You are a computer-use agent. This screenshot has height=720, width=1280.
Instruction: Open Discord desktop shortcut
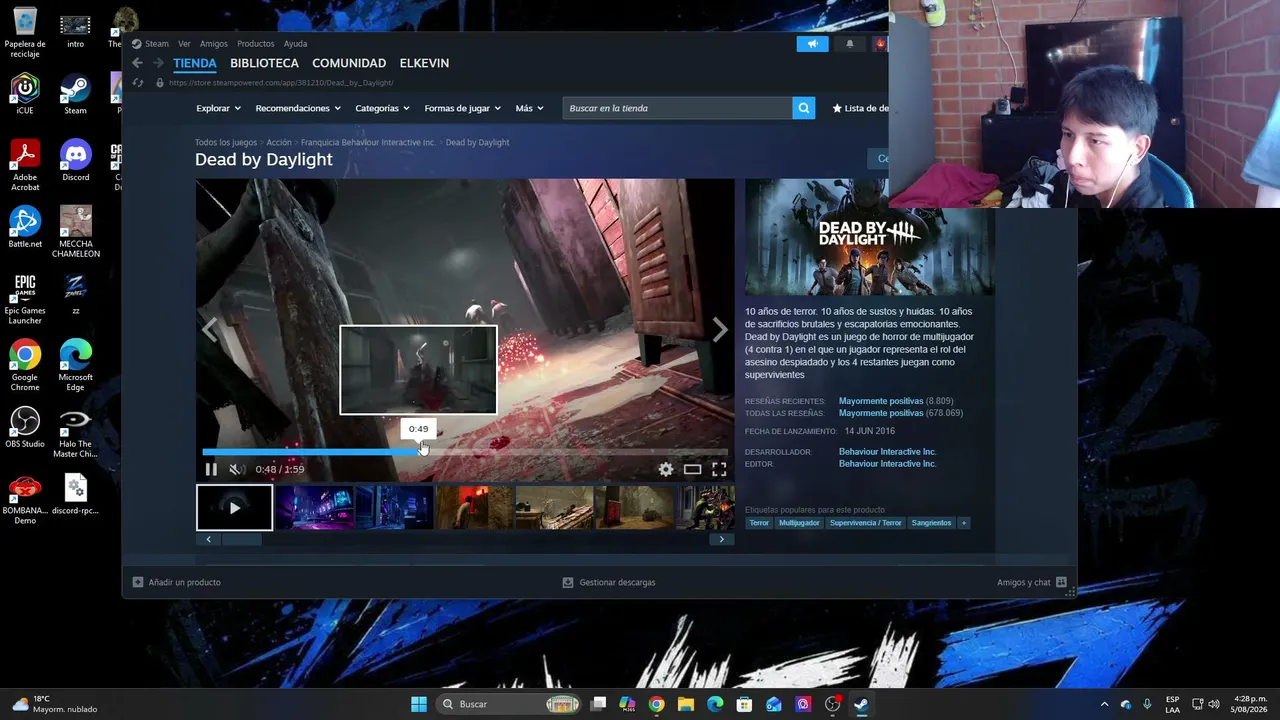click(75, 162)
